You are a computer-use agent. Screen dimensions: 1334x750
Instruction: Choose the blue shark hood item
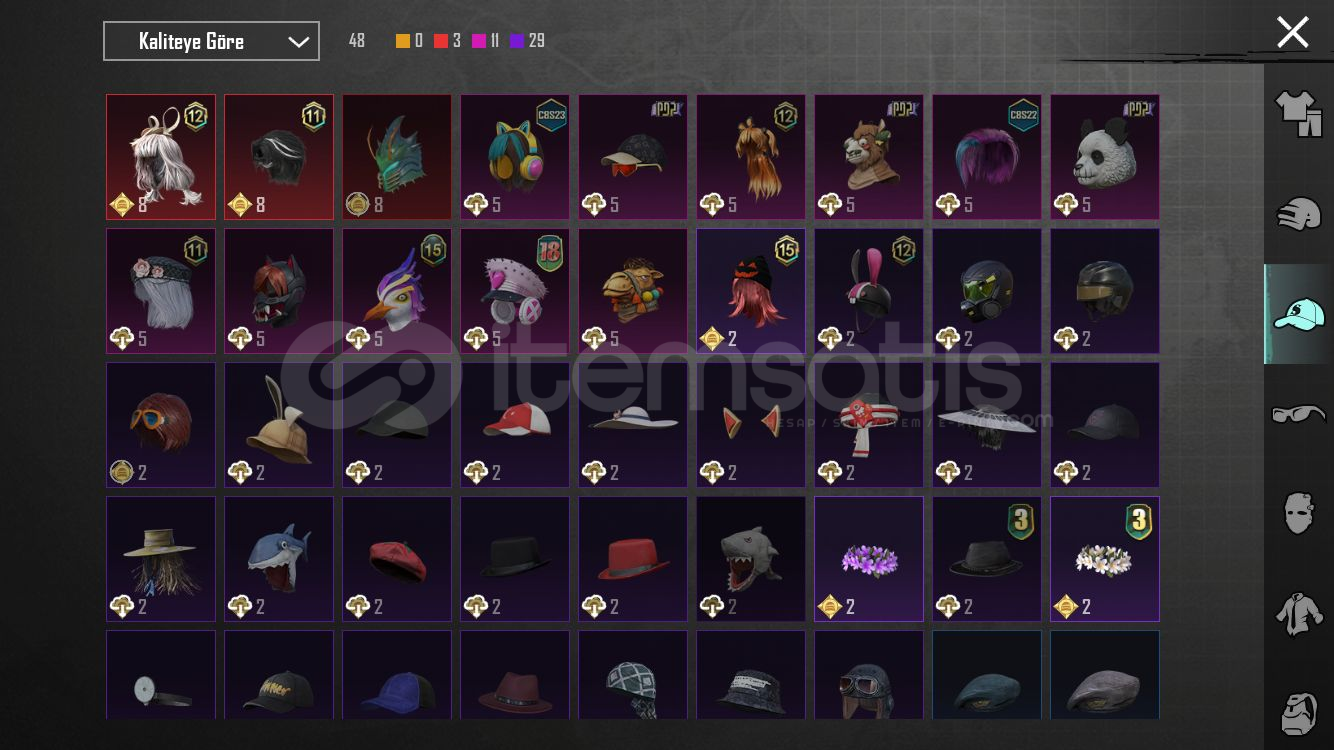click(x=279, y=559)
